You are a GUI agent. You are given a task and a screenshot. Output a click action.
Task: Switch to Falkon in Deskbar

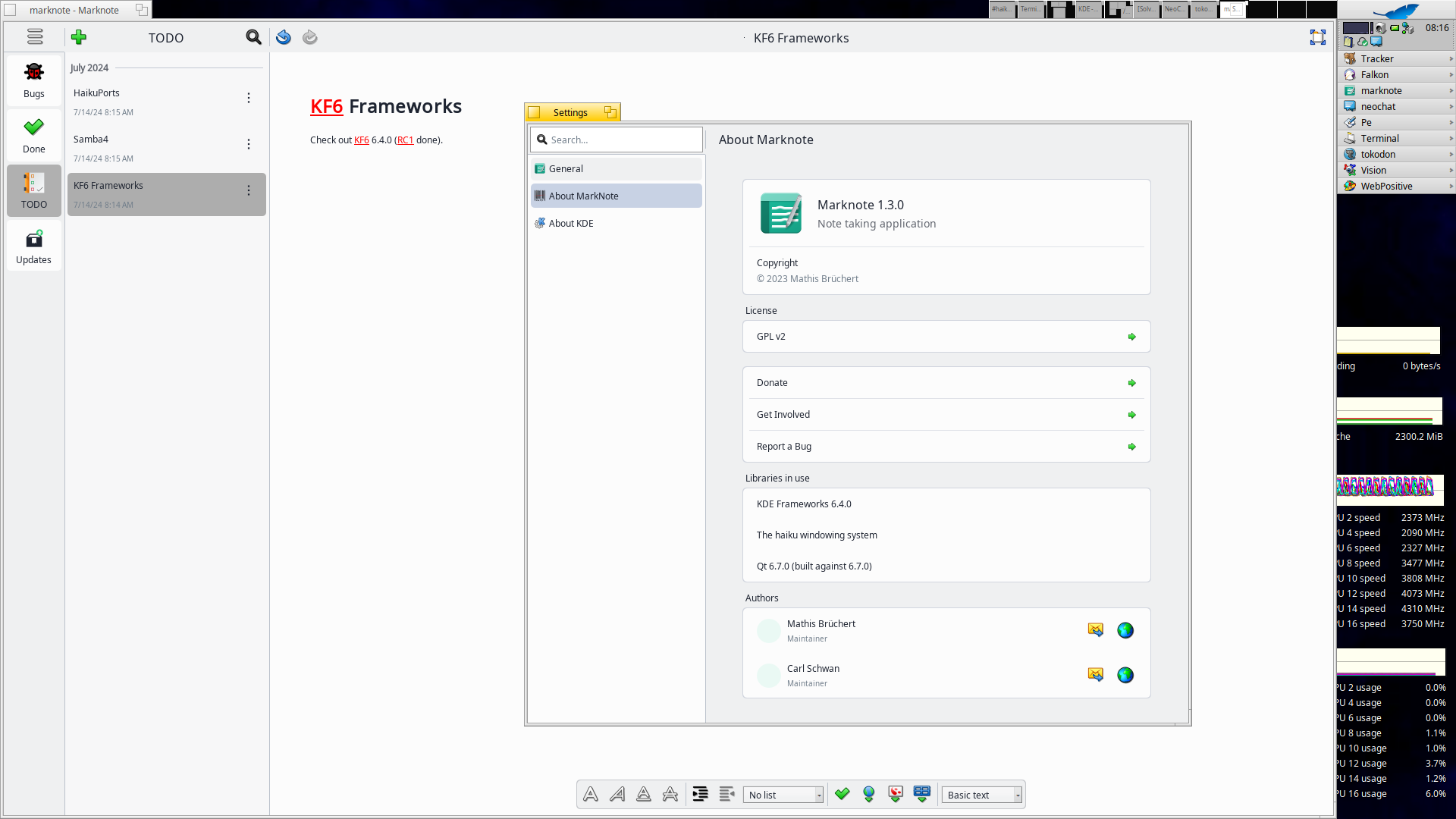click(x=1397, y=74)
